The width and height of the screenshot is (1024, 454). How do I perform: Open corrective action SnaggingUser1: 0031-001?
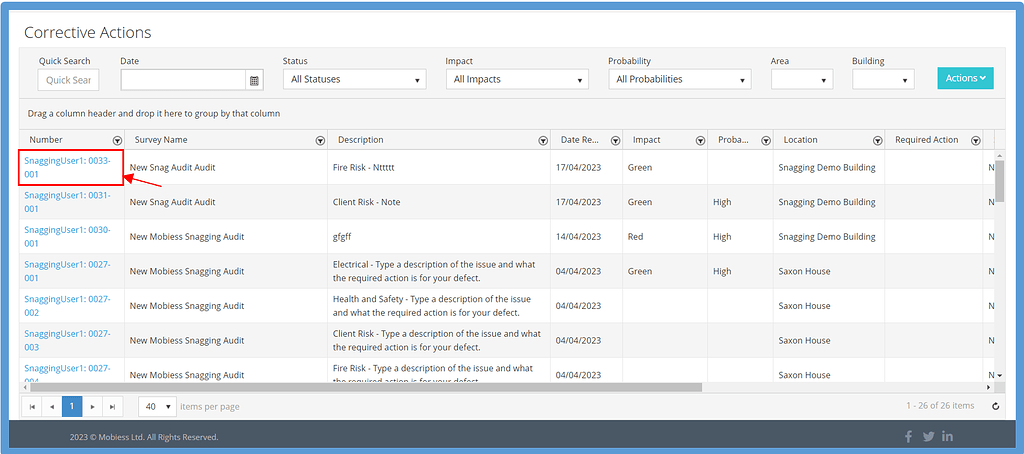pos(68,202)
